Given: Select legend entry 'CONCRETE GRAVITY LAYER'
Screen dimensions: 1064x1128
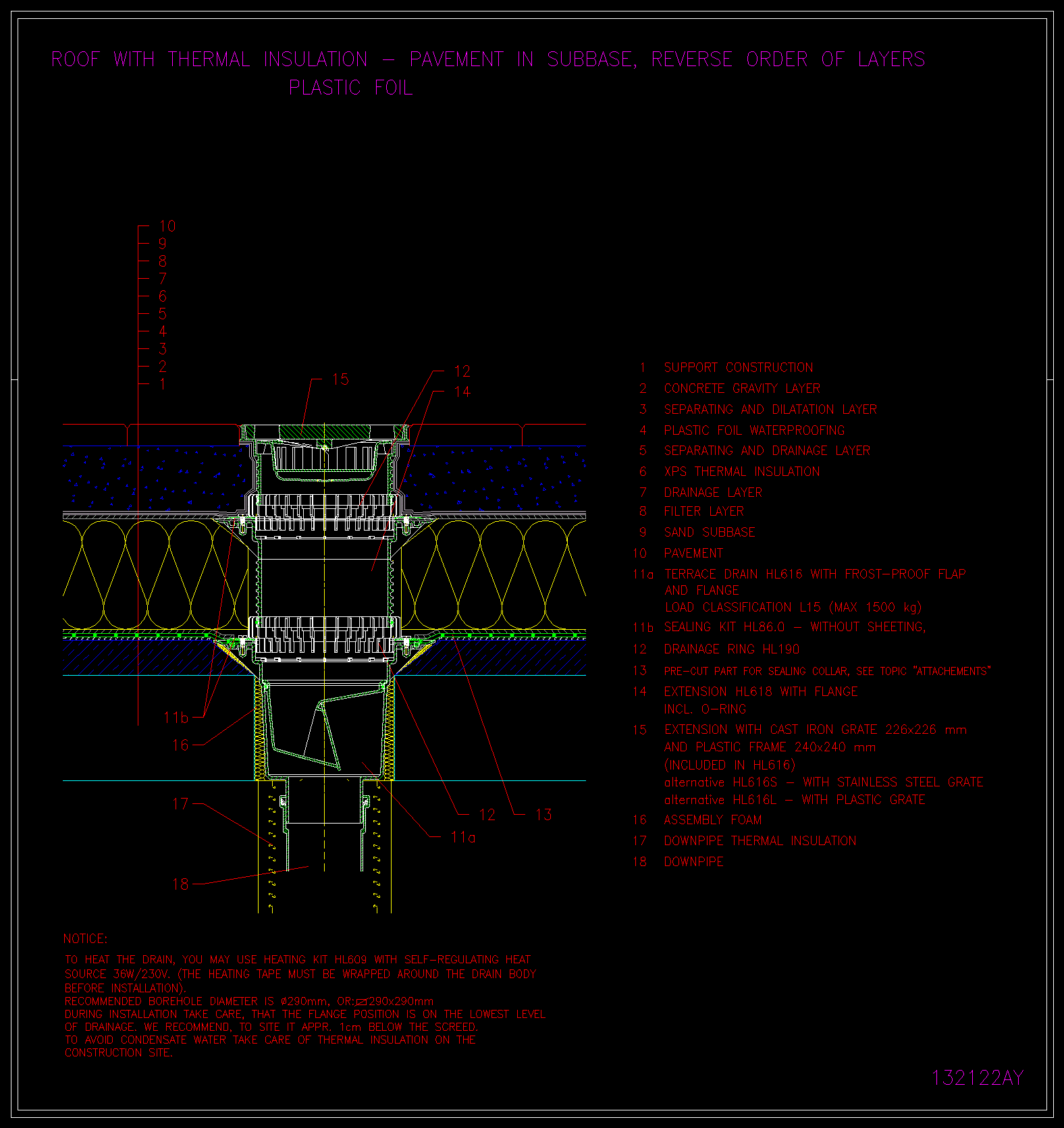Looking at the screenshot, I should coord(742,389).
